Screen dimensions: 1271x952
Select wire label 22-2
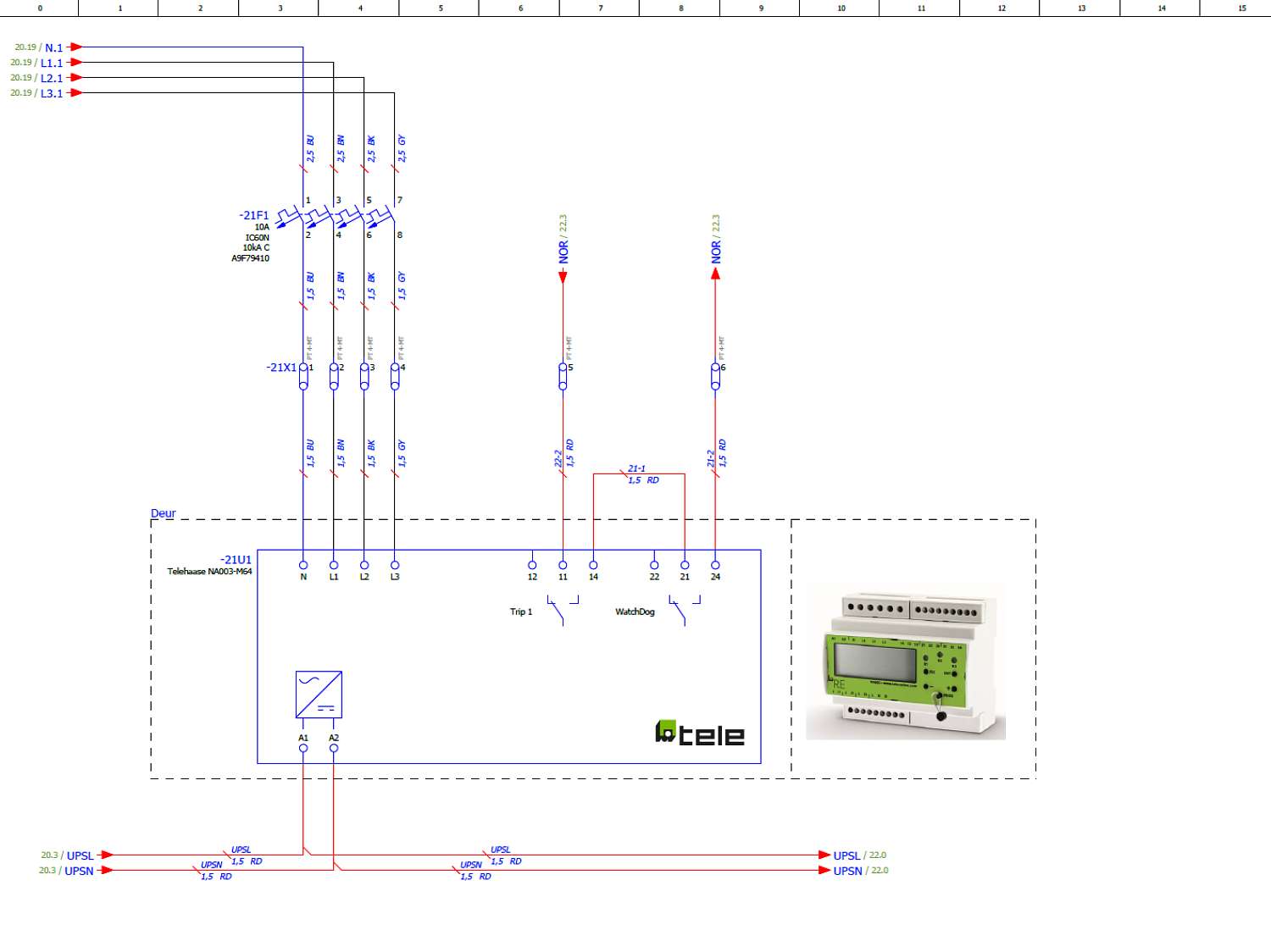pos(558,459)
